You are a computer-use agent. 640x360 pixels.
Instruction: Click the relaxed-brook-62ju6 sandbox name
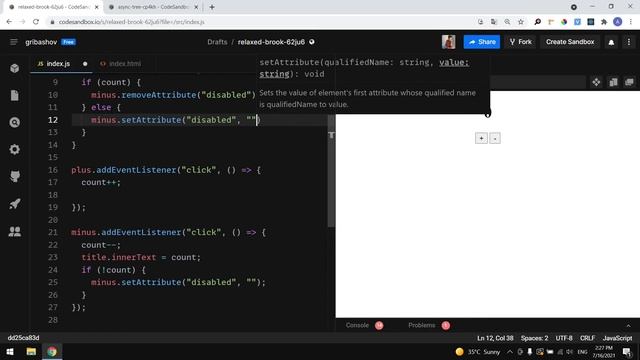coord(271,42)
